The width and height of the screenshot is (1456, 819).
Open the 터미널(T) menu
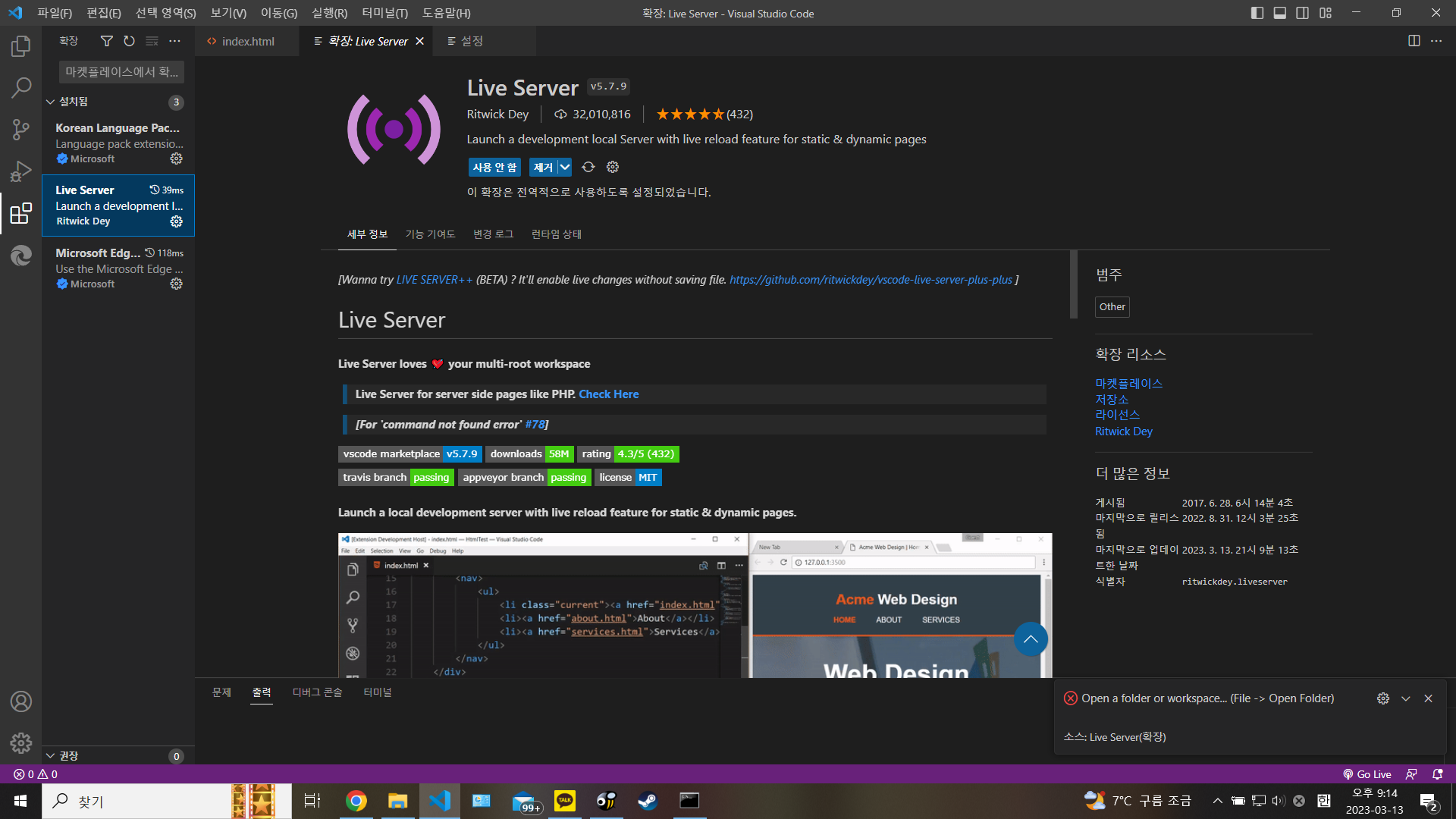pyautogui.click(x=384, y=13)
